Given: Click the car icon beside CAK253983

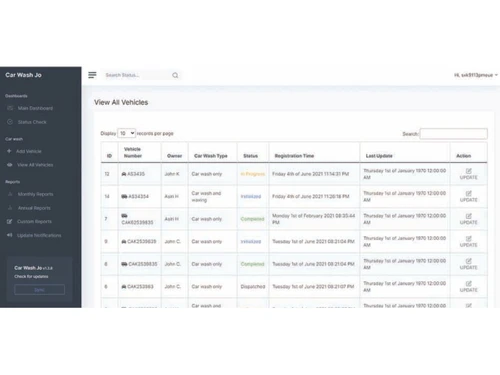Looking at the screenshot, I should point(124,286).
